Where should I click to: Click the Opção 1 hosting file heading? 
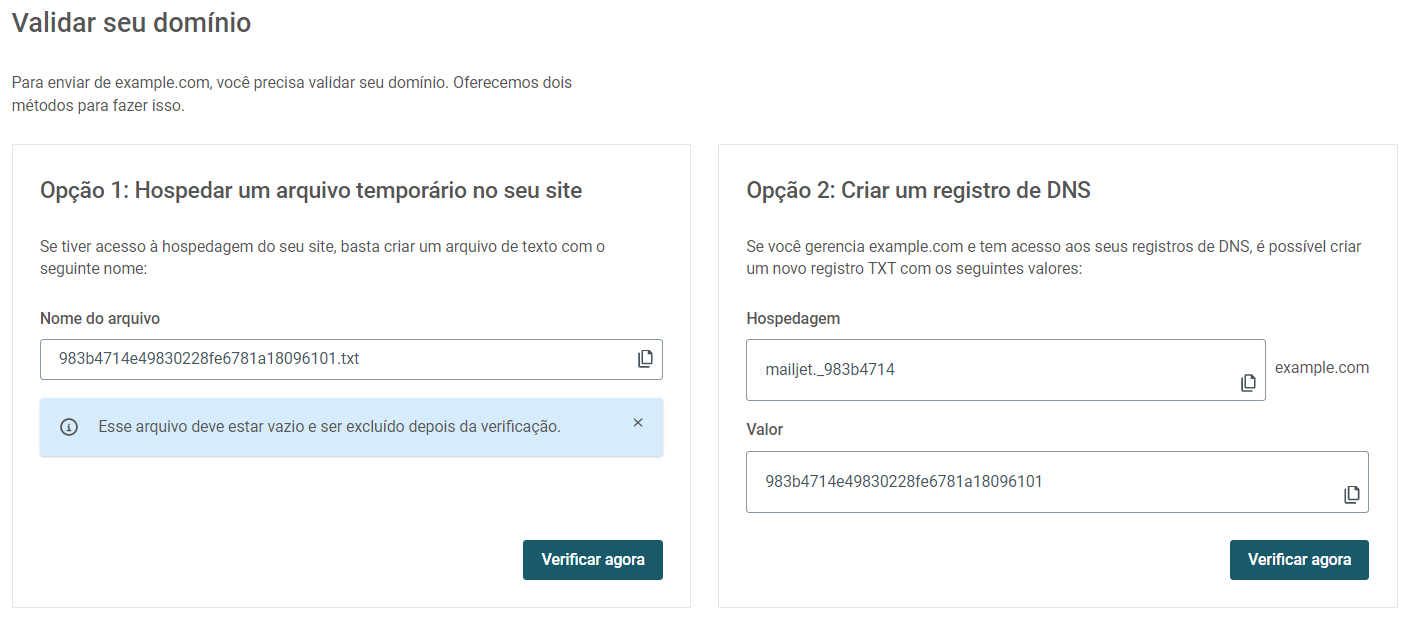(311, 190)
